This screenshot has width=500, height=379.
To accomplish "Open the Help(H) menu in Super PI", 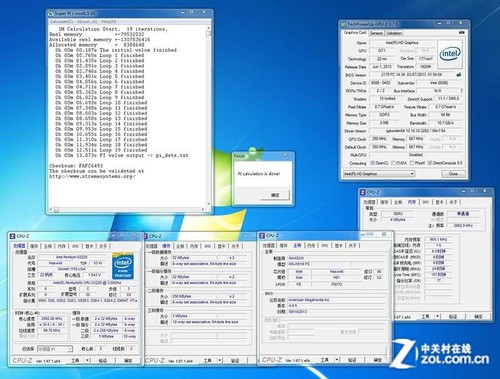I will [x=109, y=22].
